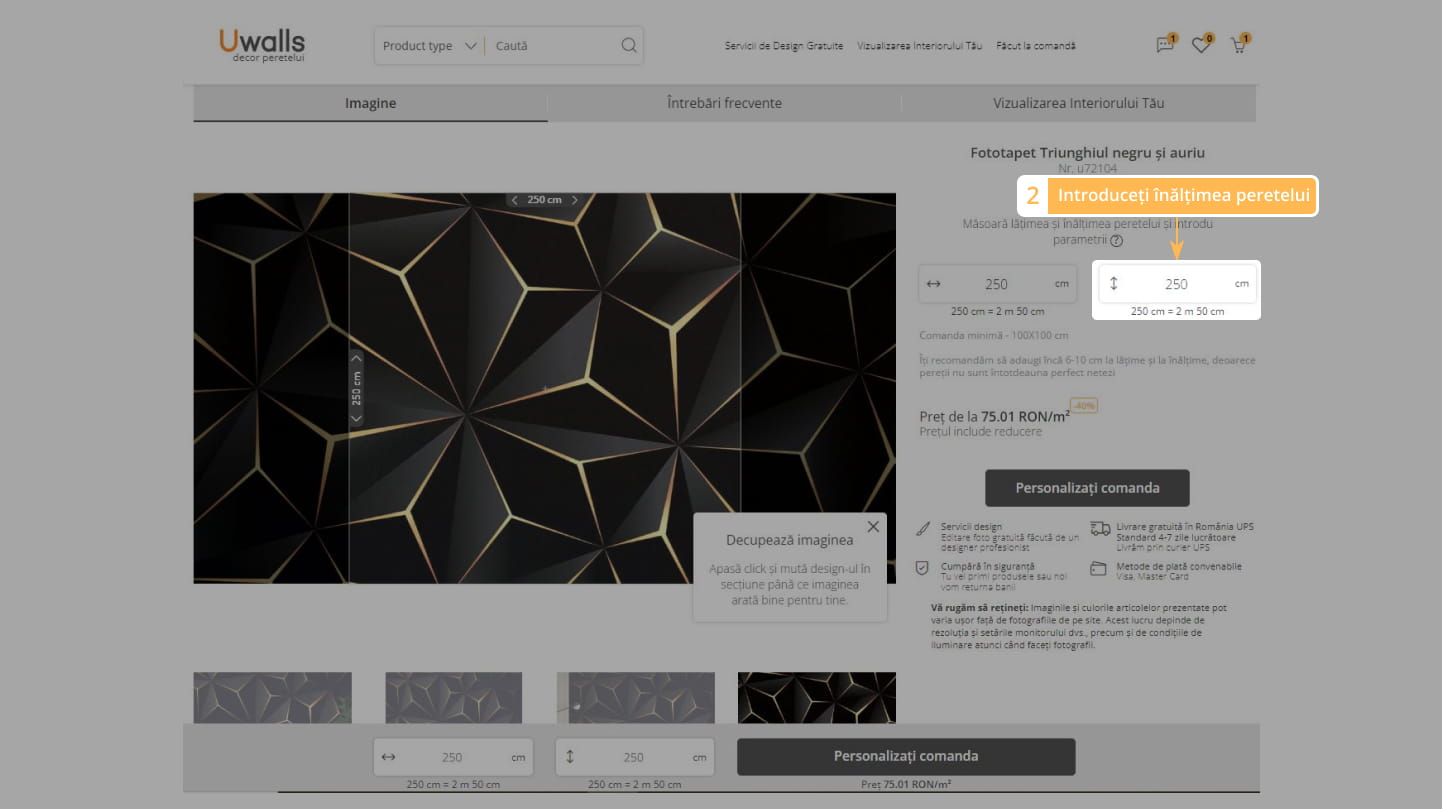Switch to the Întrebări frecvente tab
The height and width of the screenshot is (809, 1442).
coord(724,103)
